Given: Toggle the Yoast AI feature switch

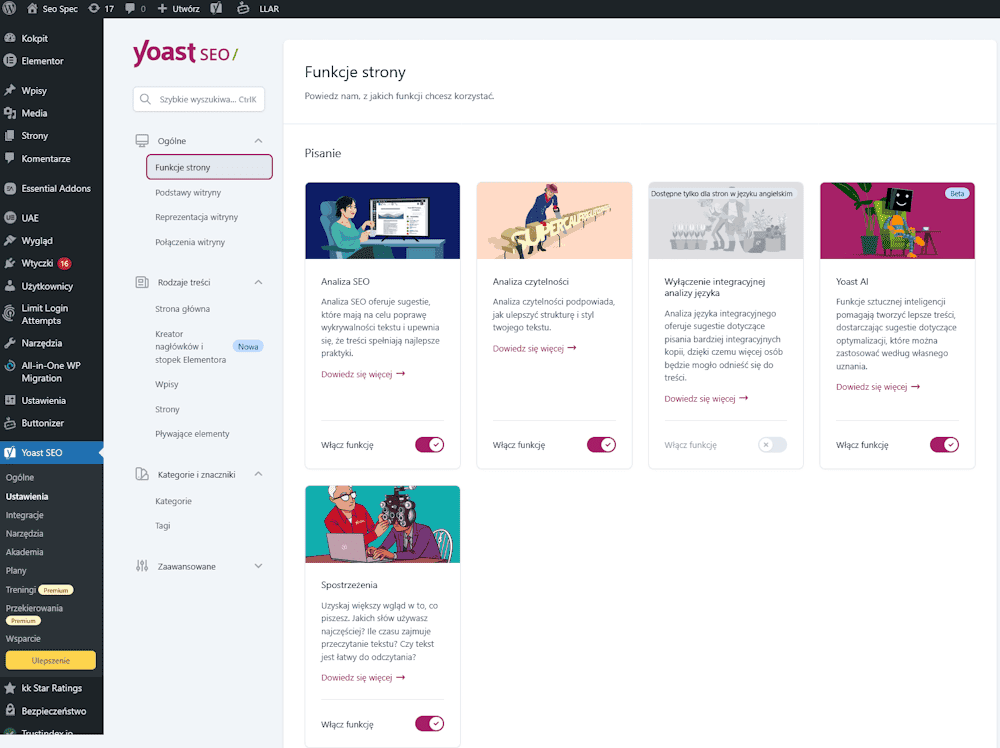Looking at the screenshot, I should (944, 444).
